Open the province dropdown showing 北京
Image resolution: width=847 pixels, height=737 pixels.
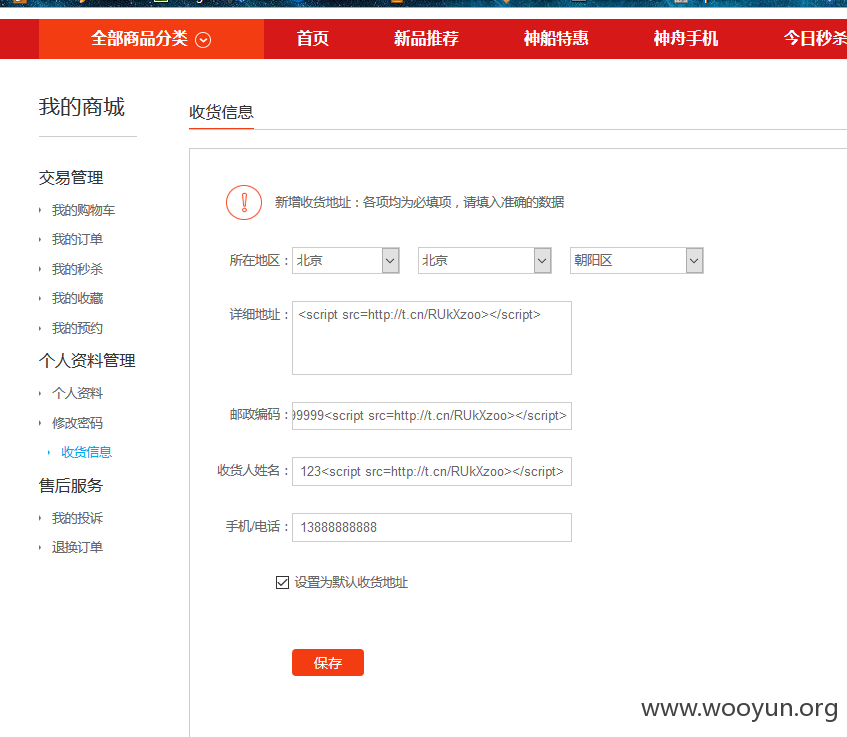(346, 260)
